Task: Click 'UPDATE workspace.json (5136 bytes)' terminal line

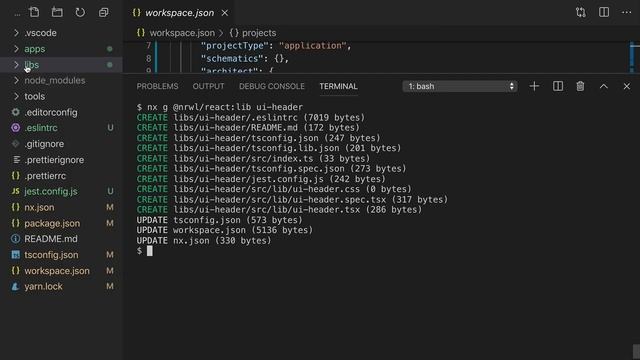Action: [x=224, y=230]
